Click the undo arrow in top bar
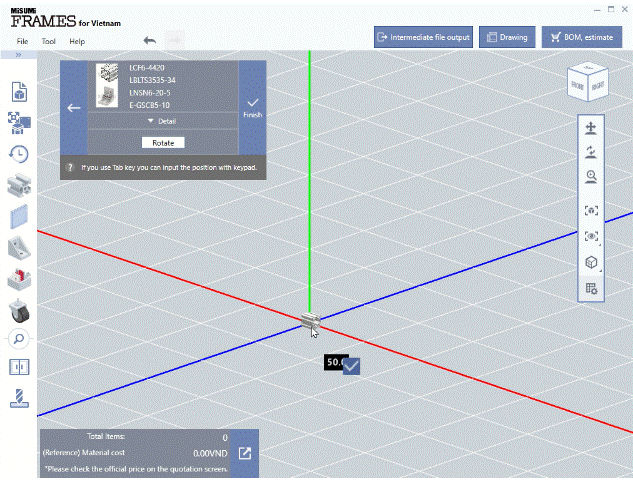This screenshot has height=480, width=633. click(150, 40)
